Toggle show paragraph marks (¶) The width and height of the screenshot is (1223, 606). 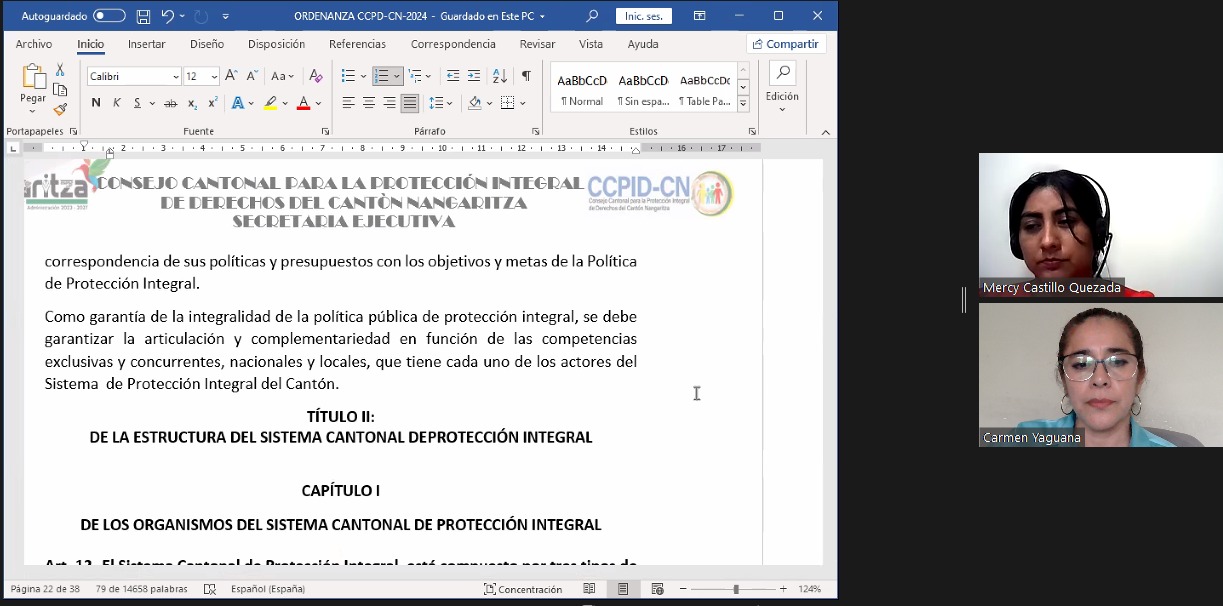point(526,76)
